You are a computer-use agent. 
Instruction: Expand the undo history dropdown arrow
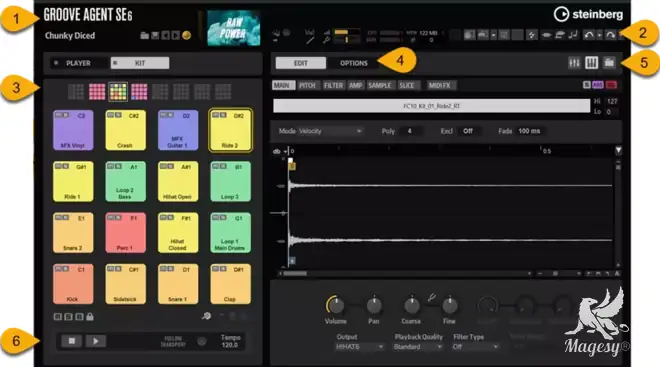point(599,35)
